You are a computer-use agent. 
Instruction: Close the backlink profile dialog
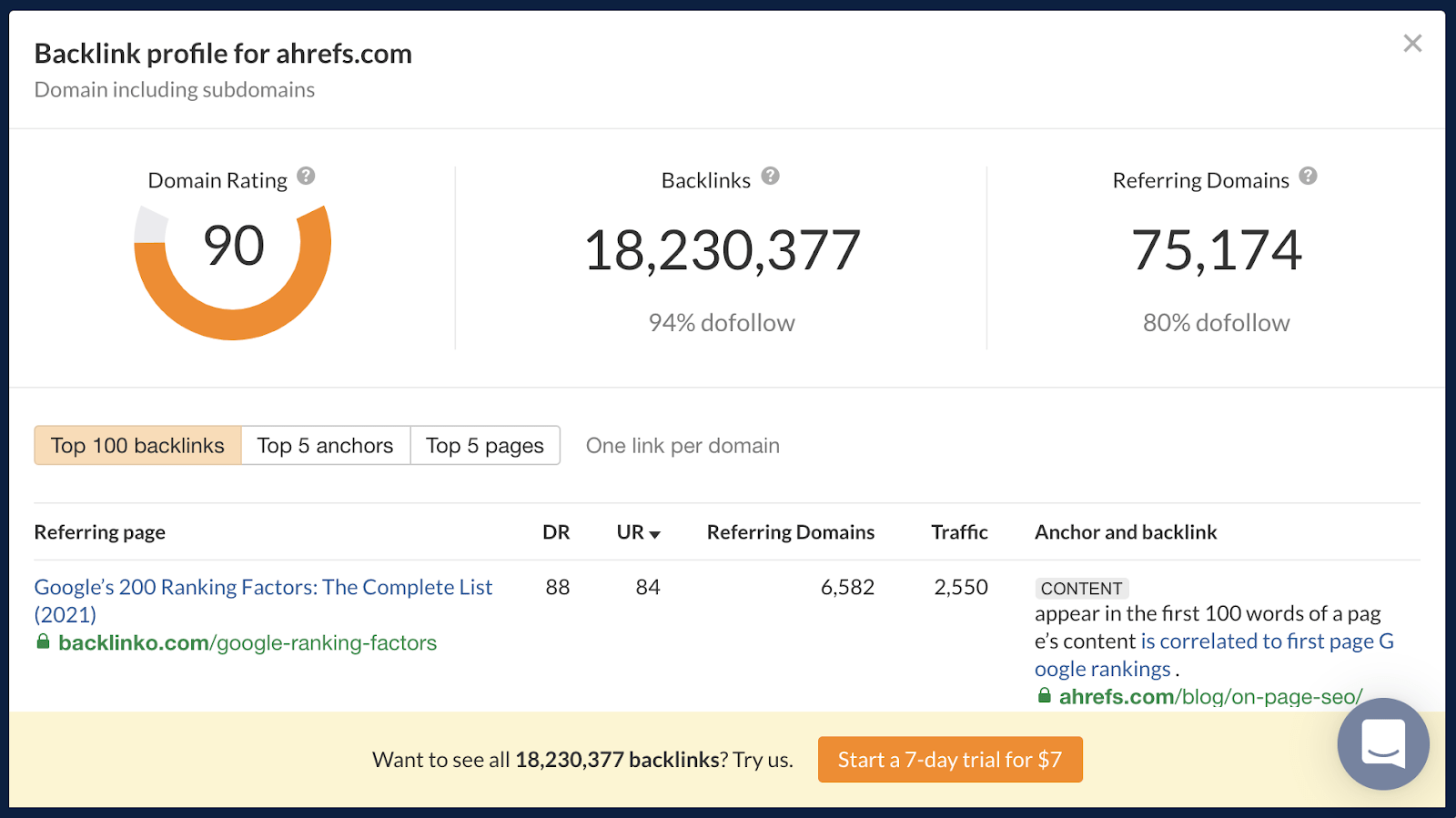[1412, 44]
